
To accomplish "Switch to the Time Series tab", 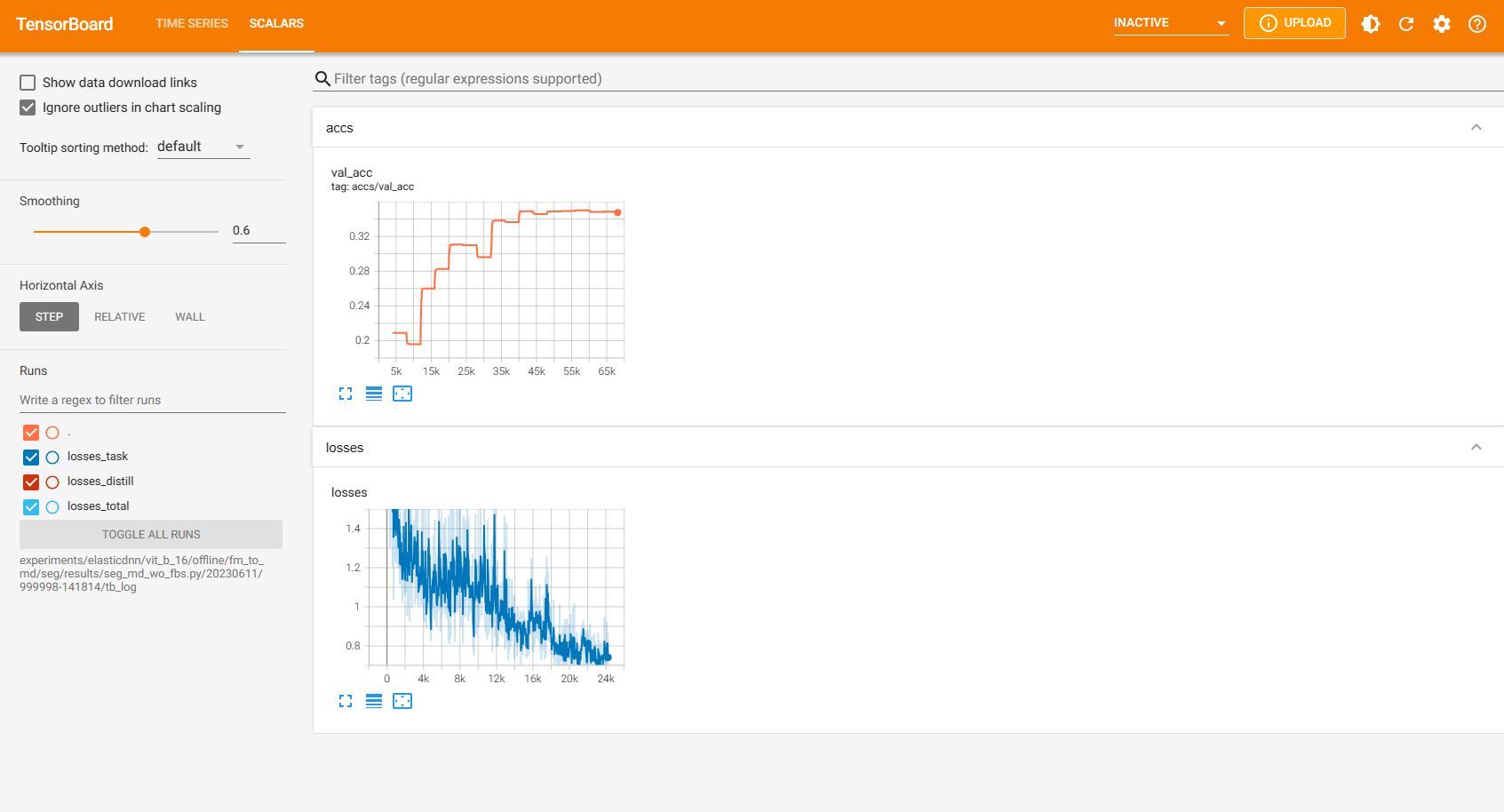I will (192, 23).
